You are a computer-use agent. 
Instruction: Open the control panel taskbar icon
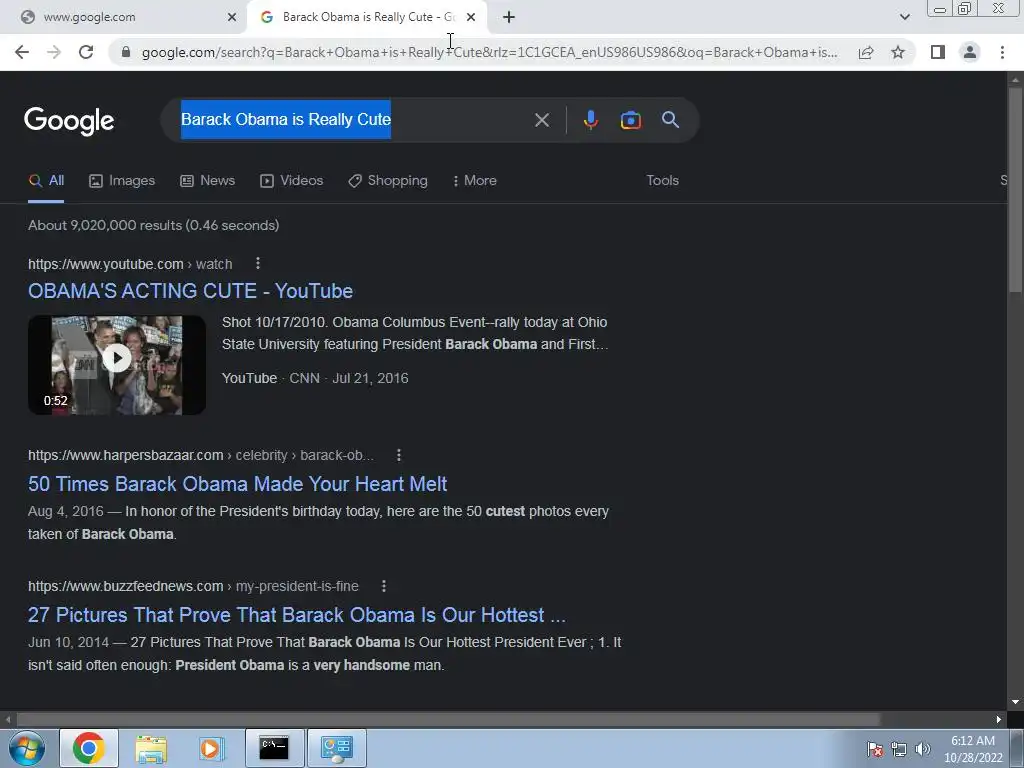337,748
